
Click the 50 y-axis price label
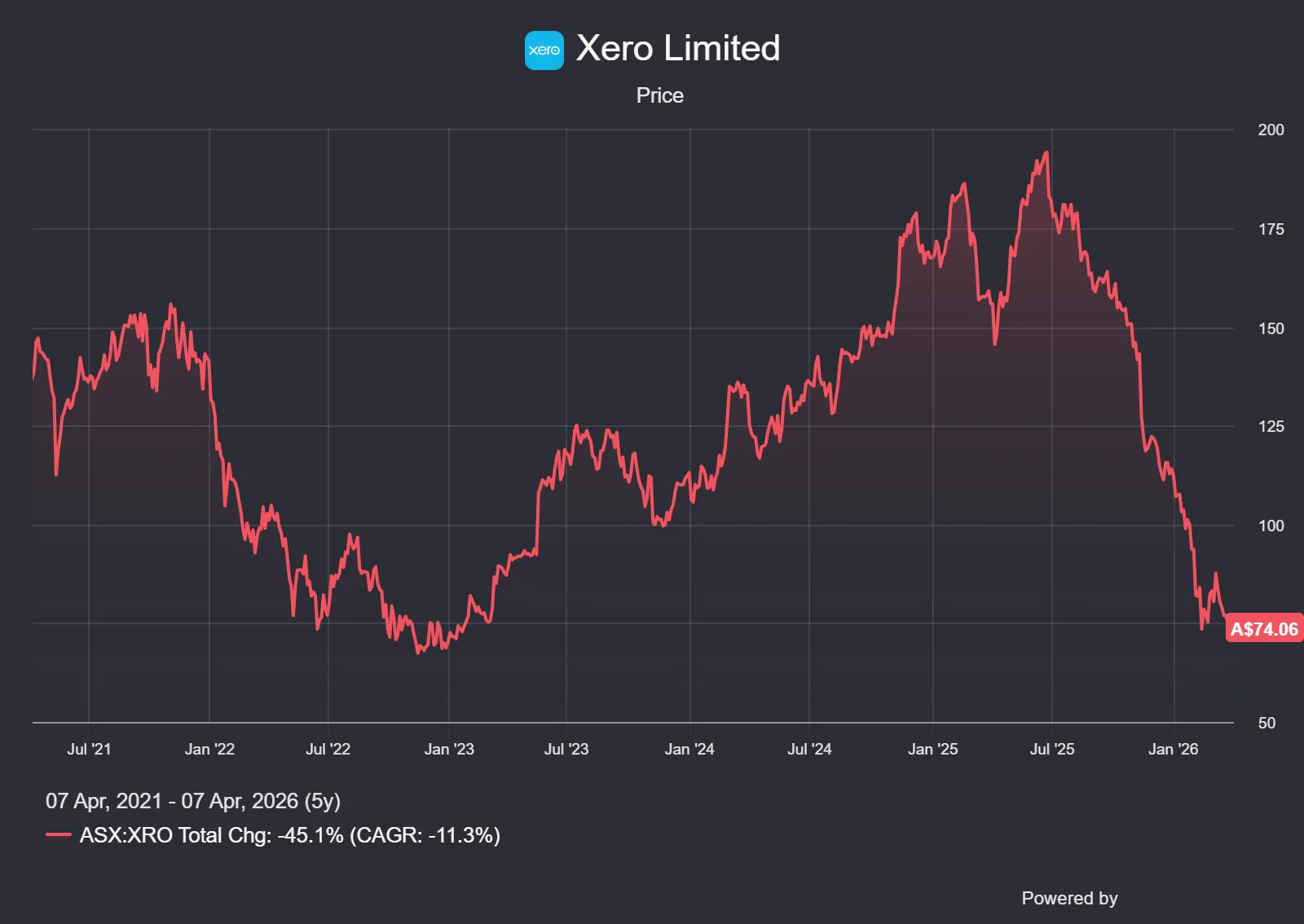tap(1267, 723)
